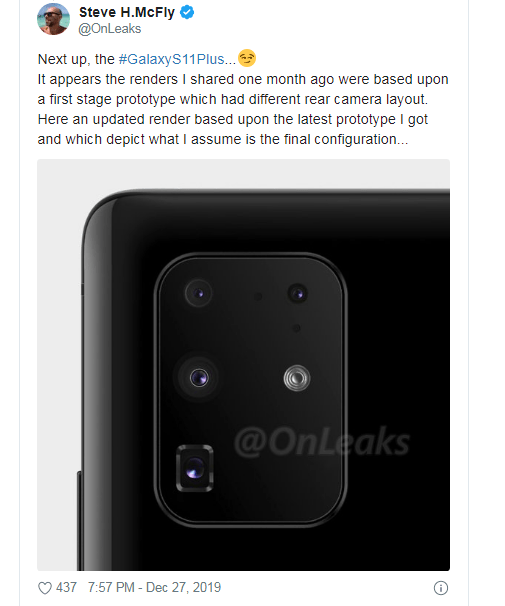Click the tweet text about updated render
The width and height of the screenshot is (505, 606).
click(243, 109)
